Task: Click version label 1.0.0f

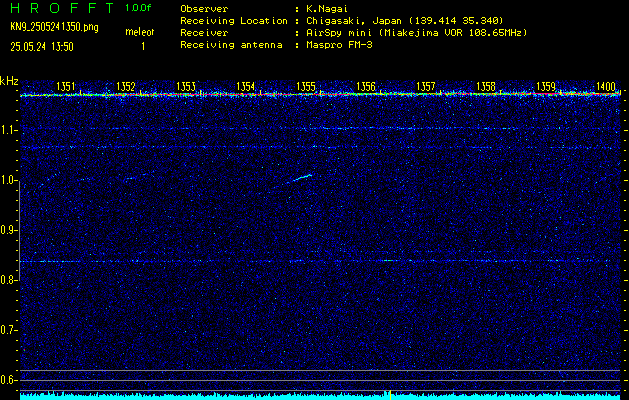Action: (x=138, y=8)
